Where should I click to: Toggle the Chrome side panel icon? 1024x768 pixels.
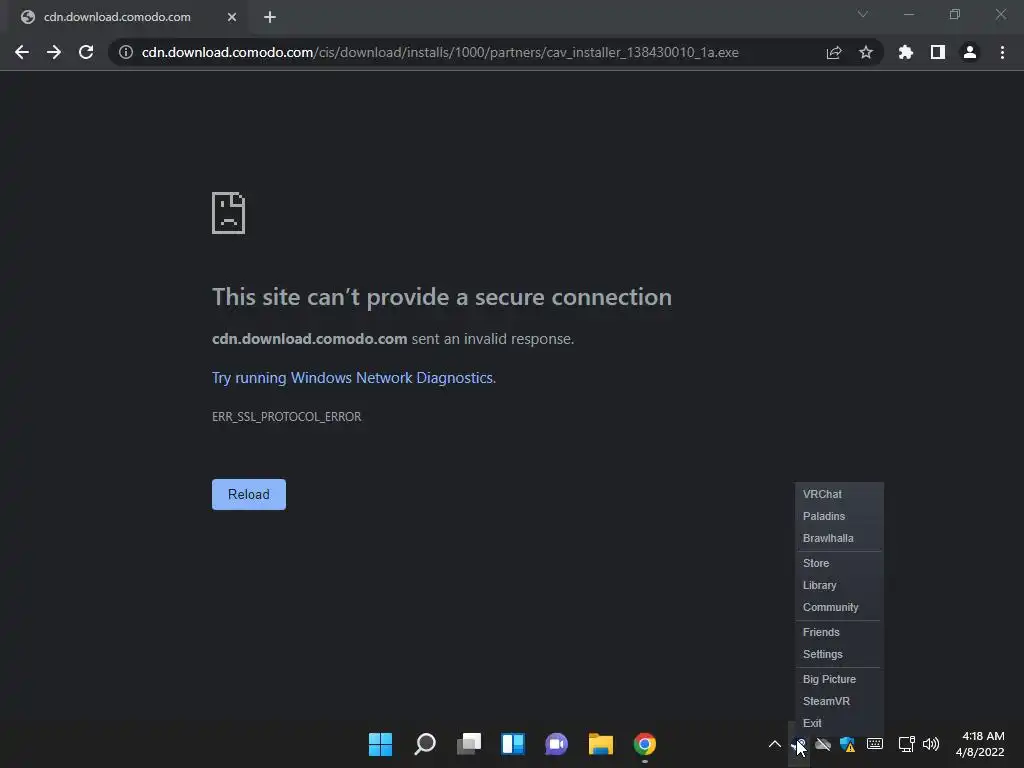(x=938, y=52)
